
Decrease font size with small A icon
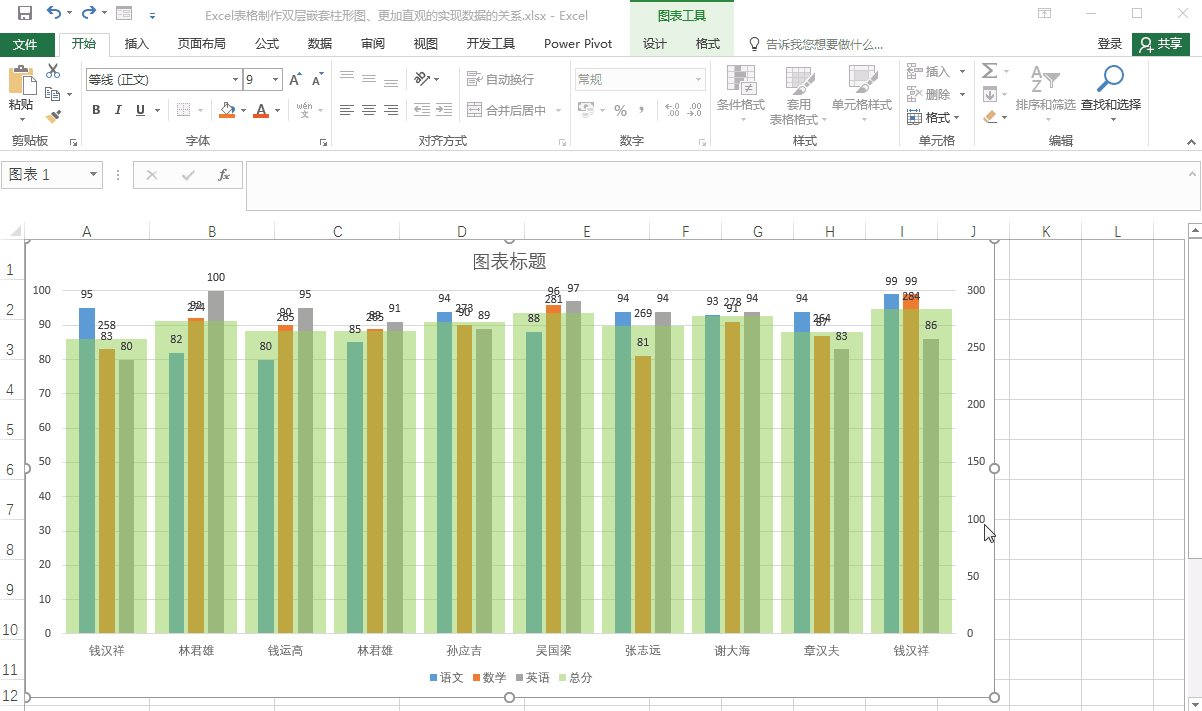click(x=317, y=79)
